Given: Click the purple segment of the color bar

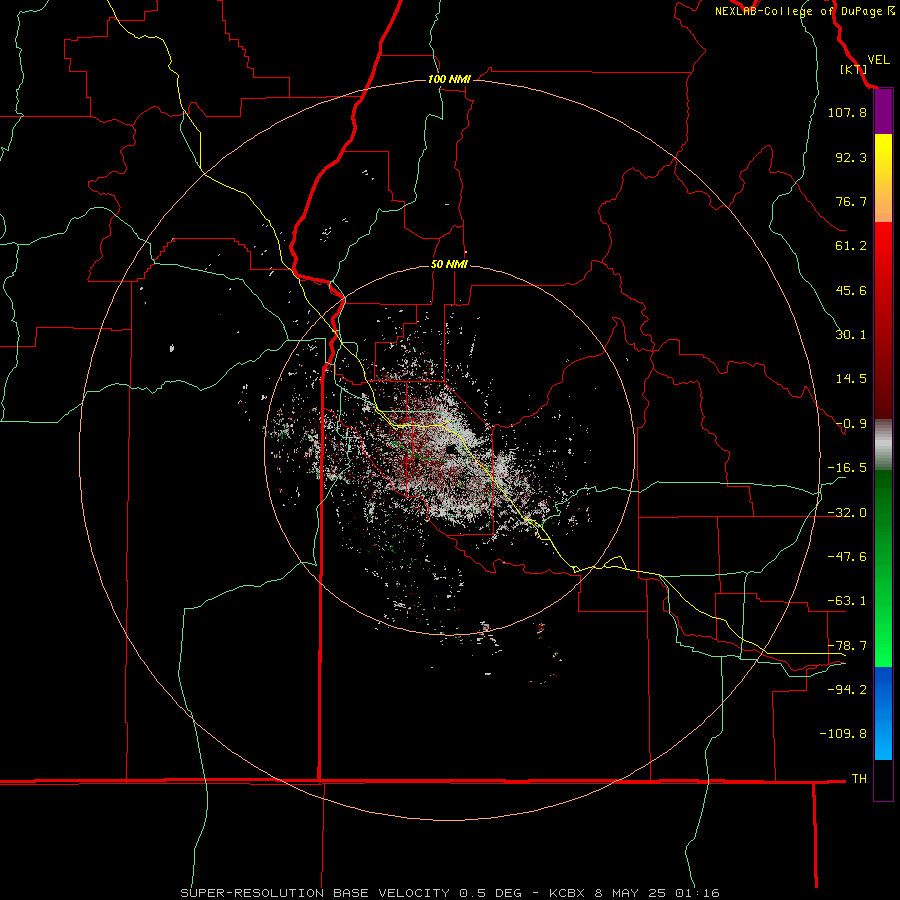Looking at the screenshot, I should [x=883, y=112].
